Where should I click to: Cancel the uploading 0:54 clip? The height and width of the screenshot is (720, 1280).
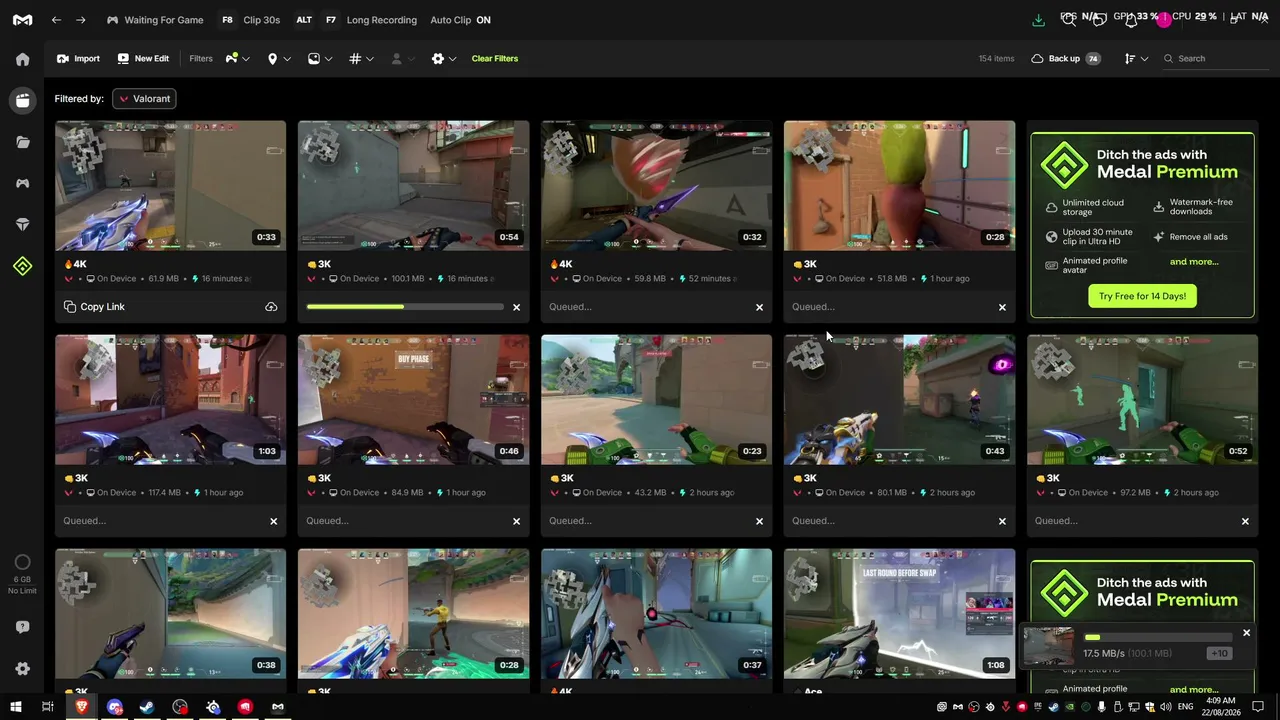pyautogui.click(x=516, y=307)
